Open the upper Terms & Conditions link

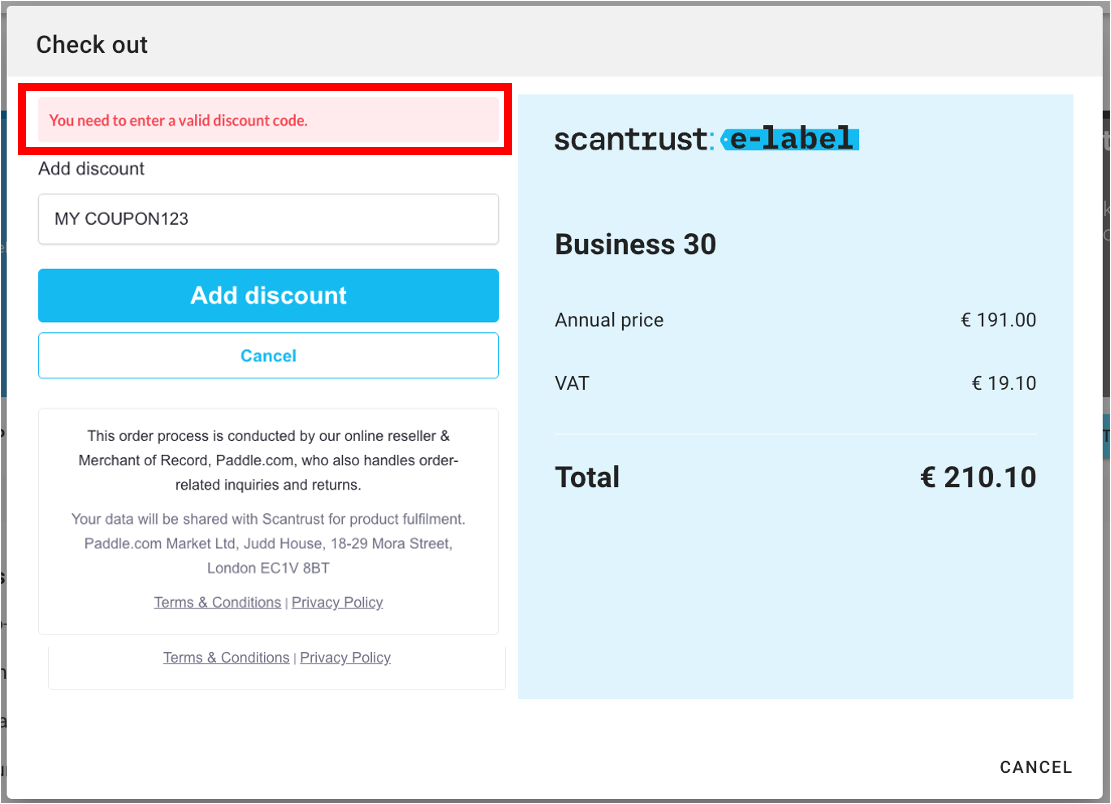(217, 602)
